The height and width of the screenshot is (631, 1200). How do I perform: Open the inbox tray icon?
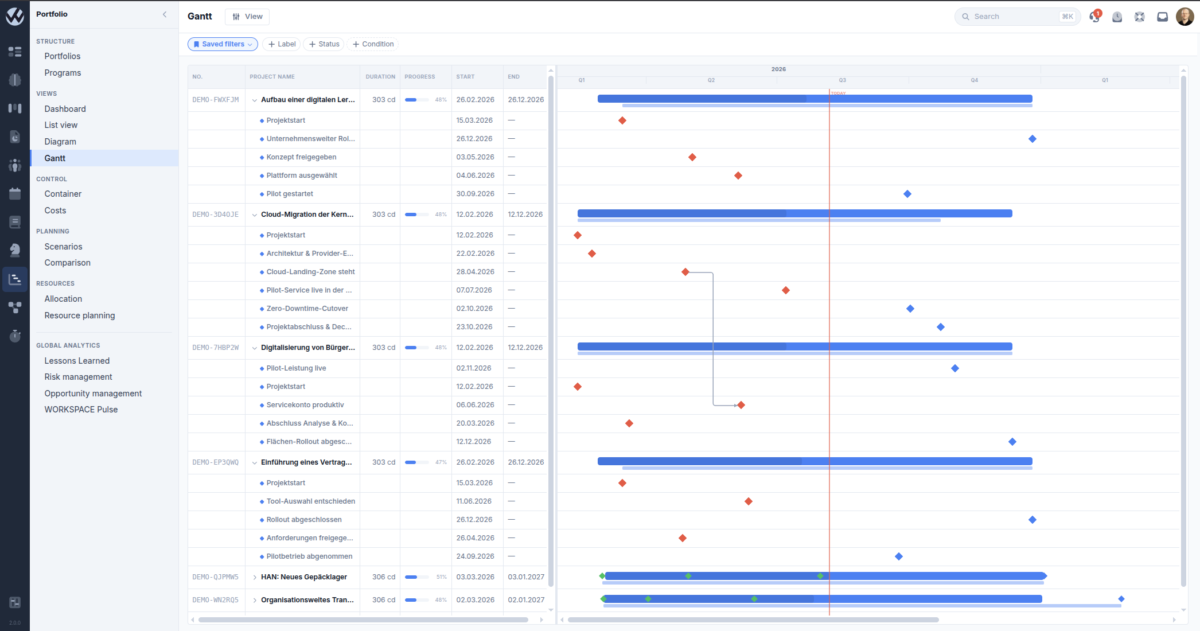point(1162,17)
